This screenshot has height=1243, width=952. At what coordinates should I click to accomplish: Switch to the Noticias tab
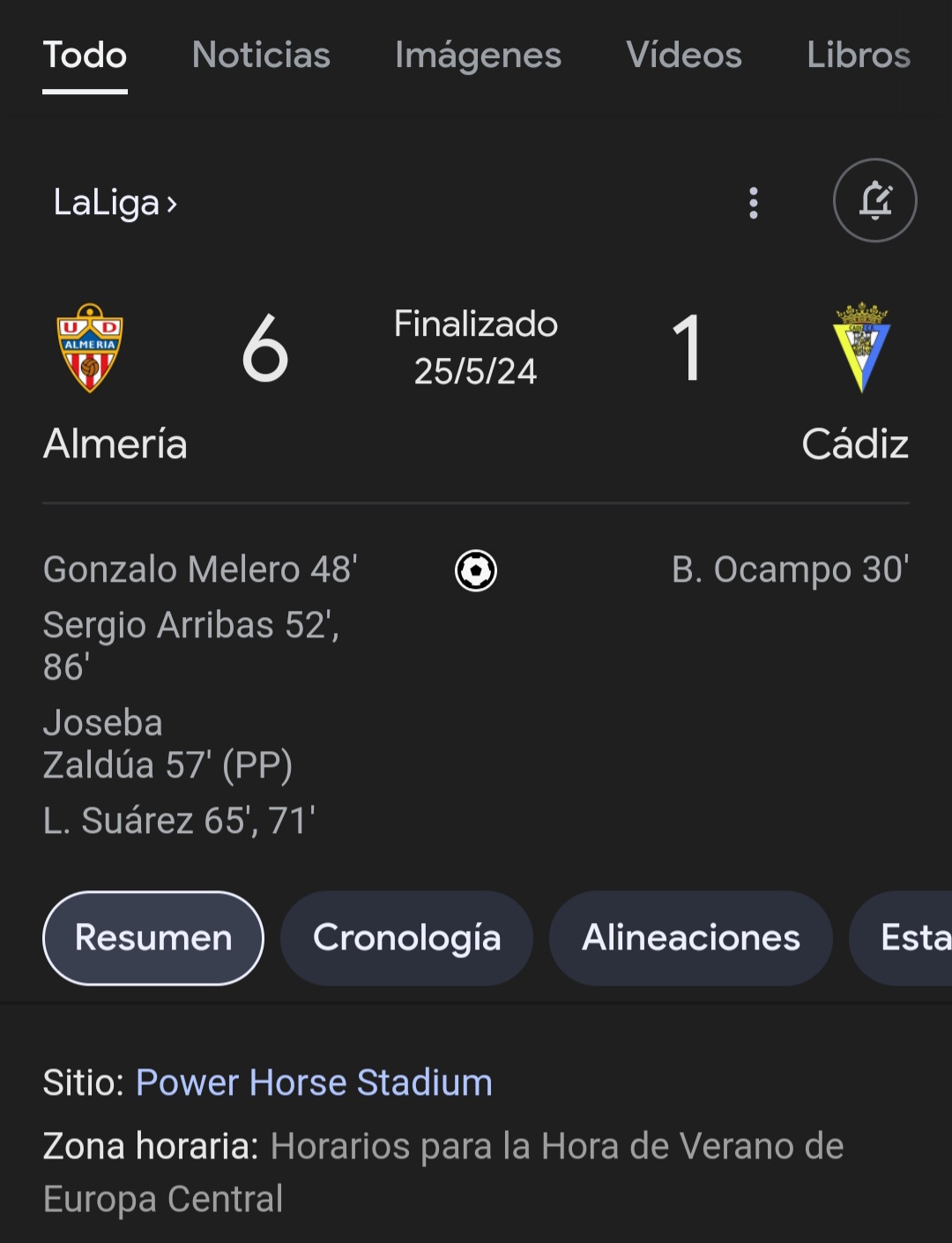pyautogui.click(x=261, y=55)
